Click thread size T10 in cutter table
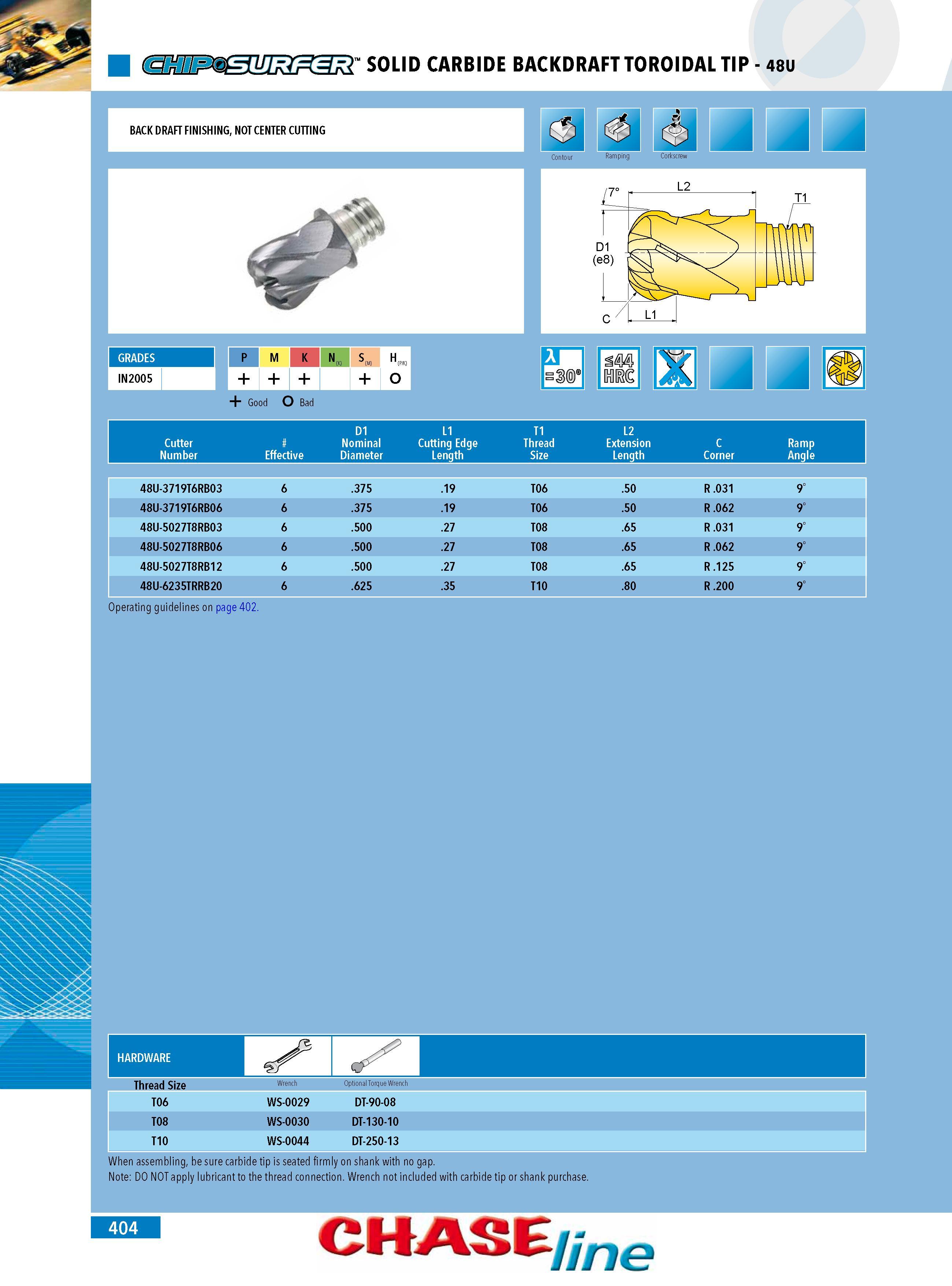952x1286 pixels. pos(539,586)
